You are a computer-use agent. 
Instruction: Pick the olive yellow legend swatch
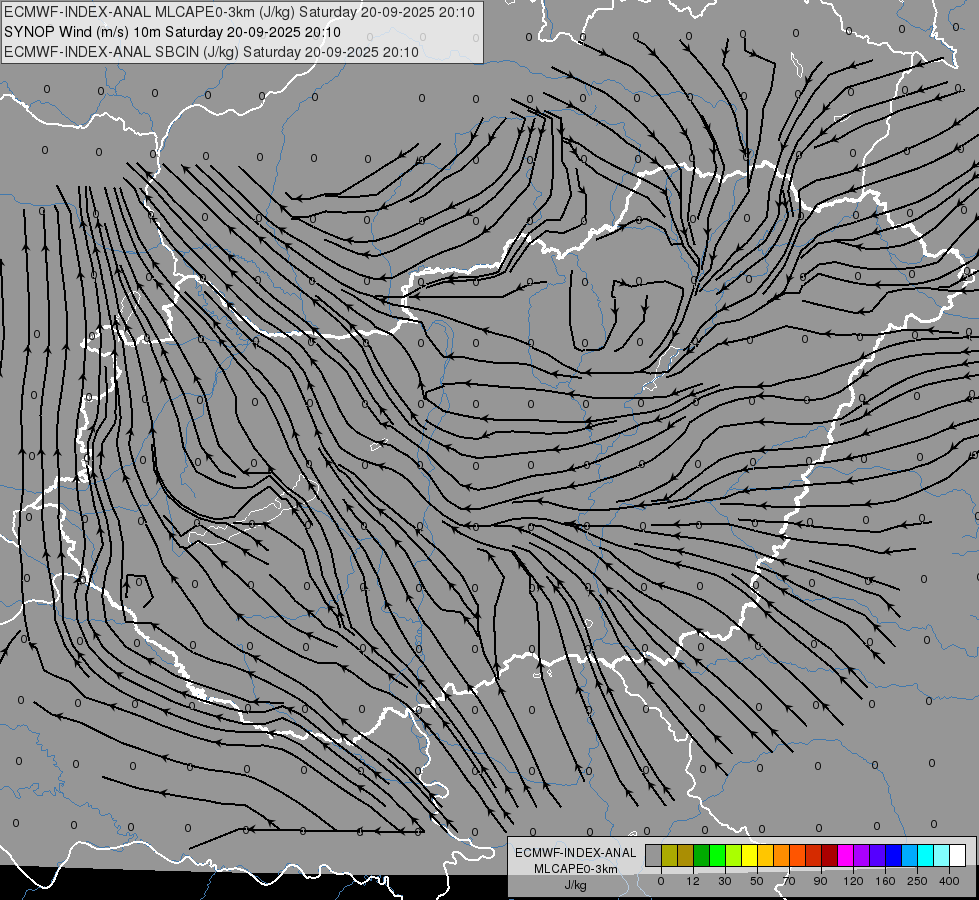tap(669, 855)
